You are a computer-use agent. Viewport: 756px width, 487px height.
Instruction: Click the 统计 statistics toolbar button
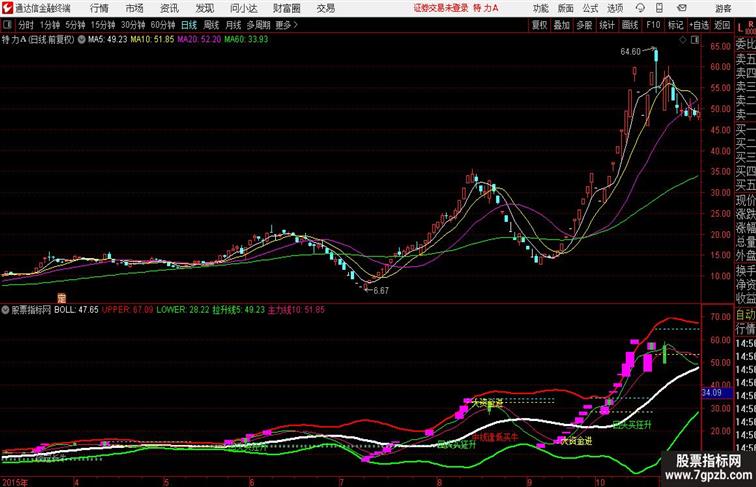click(607, 25)
